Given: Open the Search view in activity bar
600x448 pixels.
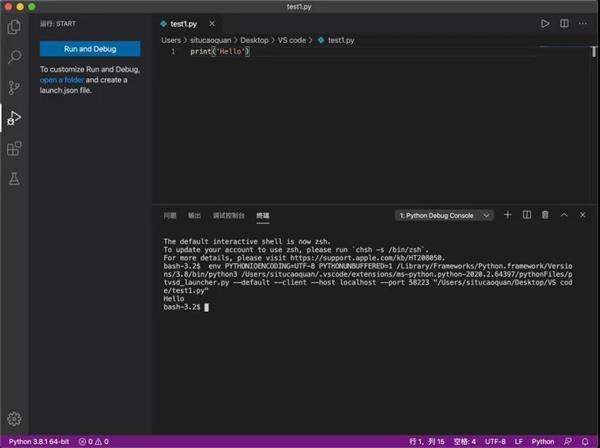Looking at the screenshot, I should 14,57.
